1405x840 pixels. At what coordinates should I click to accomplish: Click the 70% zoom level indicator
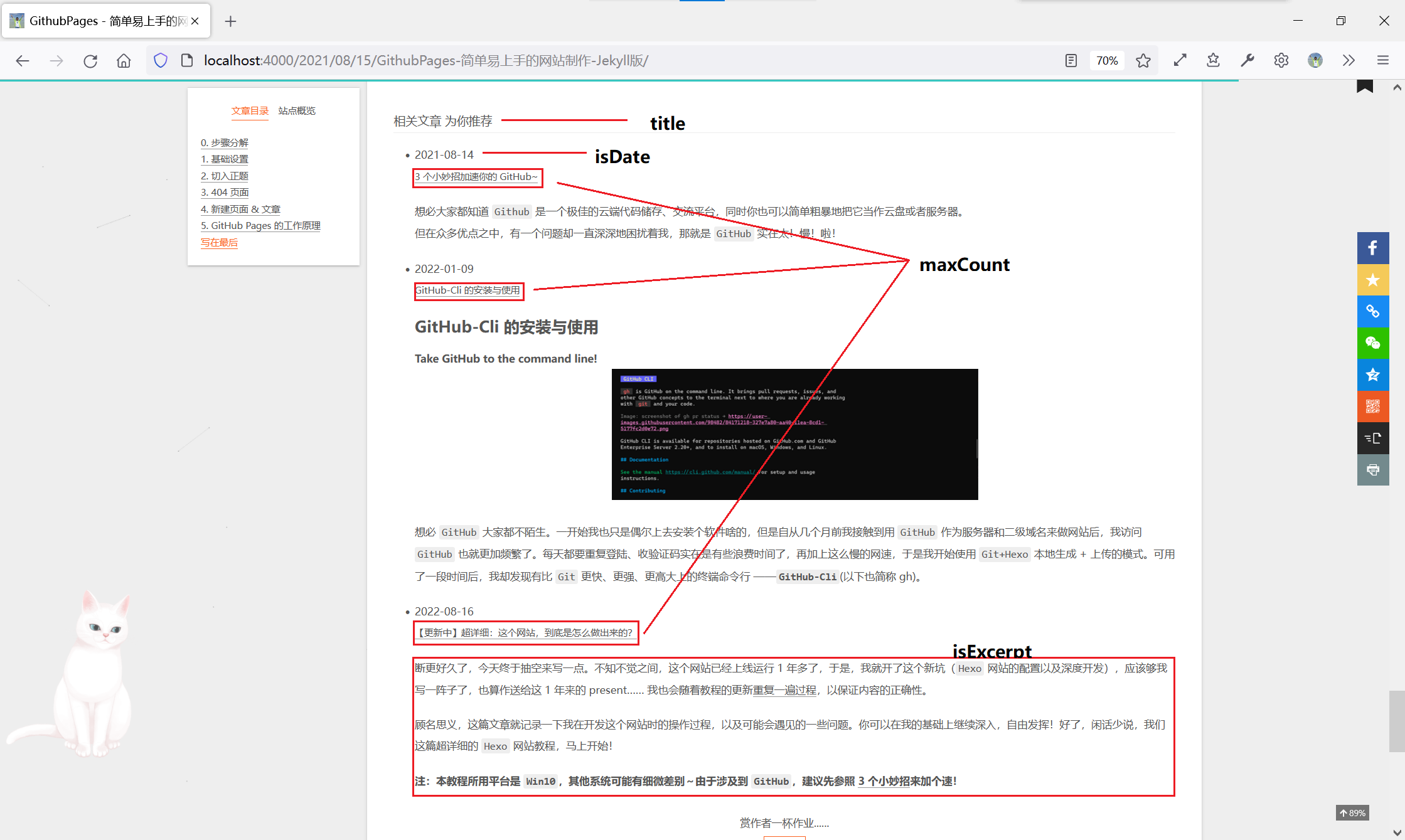[x=1107, y=60]
